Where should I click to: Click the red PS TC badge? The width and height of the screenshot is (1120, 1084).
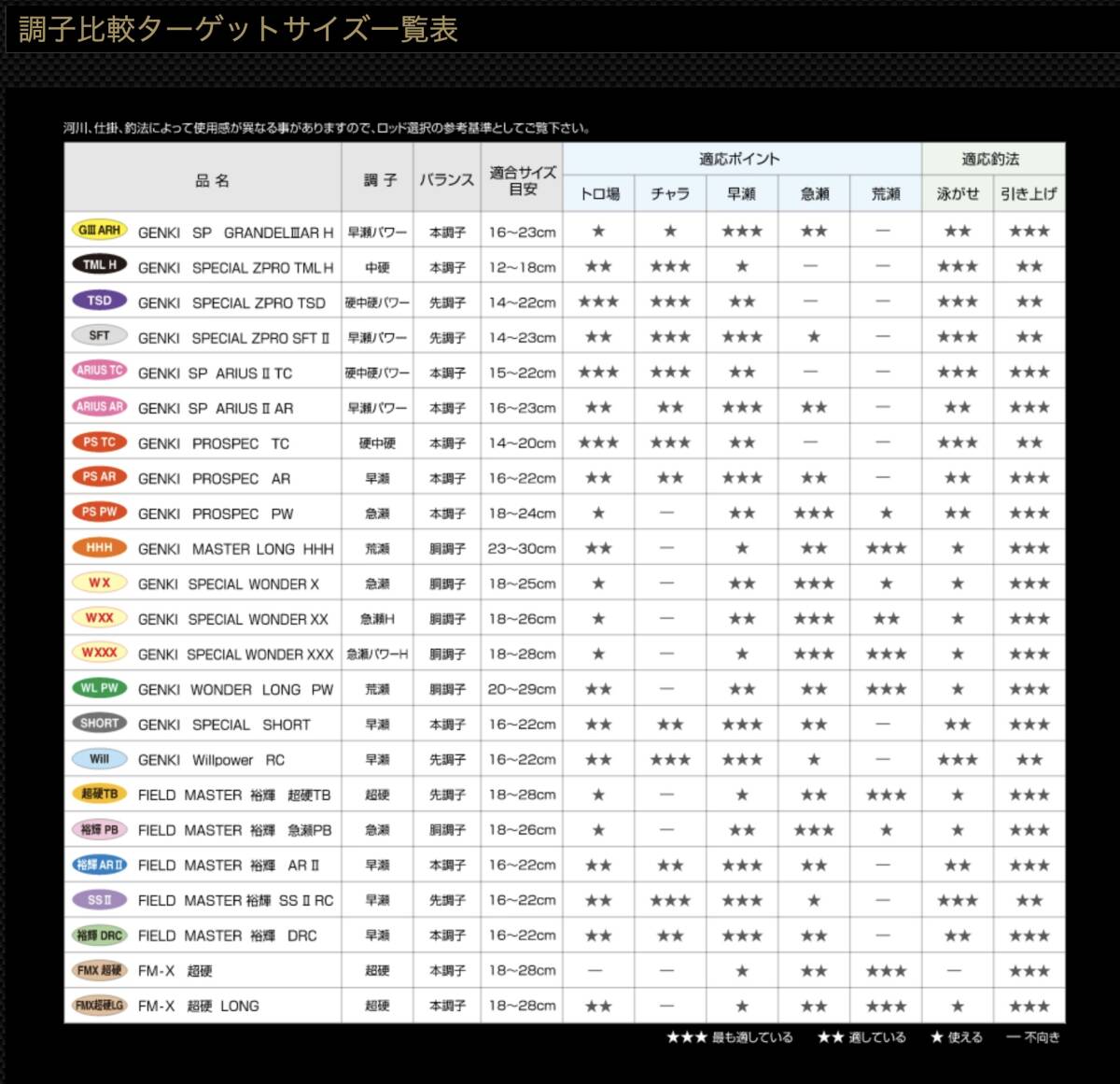[100, 442]
